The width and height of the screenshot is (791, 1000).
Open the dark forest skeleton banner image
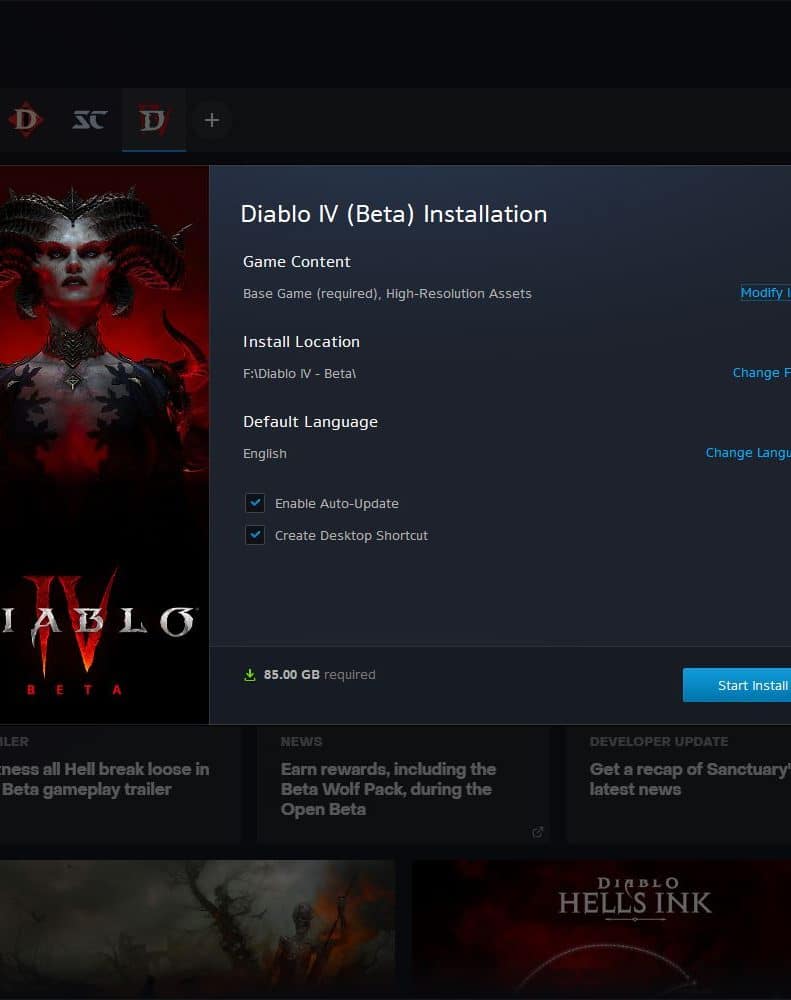coord(198,930)
